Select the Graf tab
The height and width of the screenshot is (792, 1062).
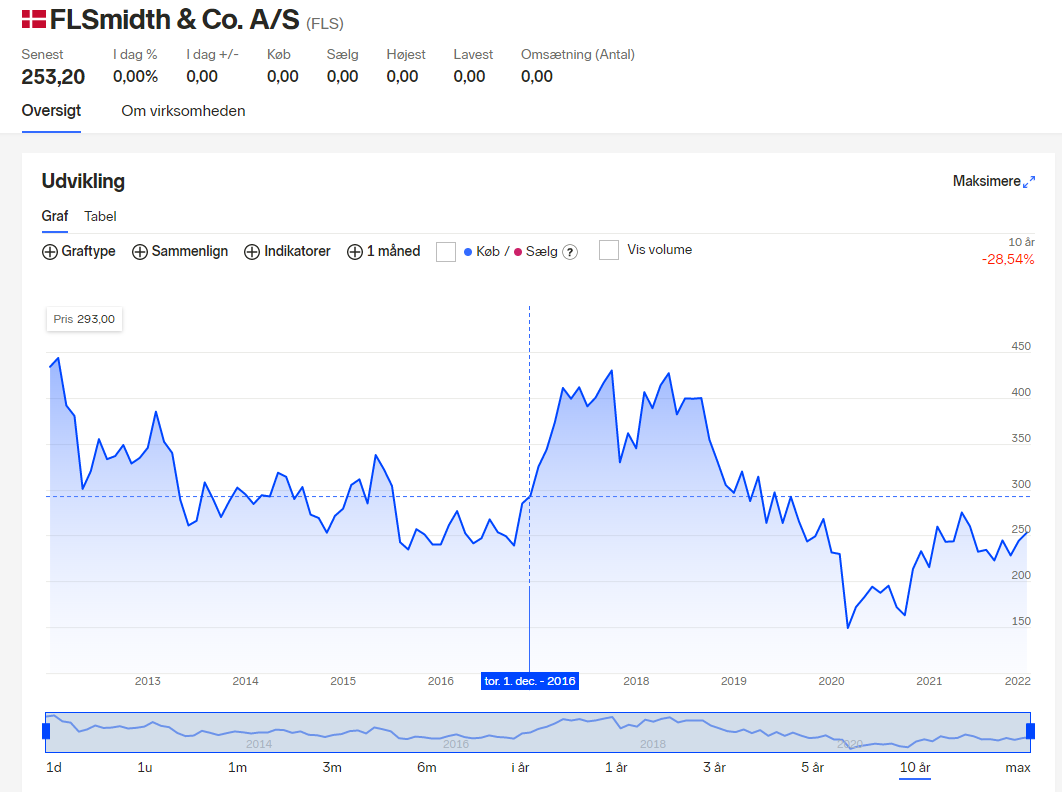coord(55,216)
